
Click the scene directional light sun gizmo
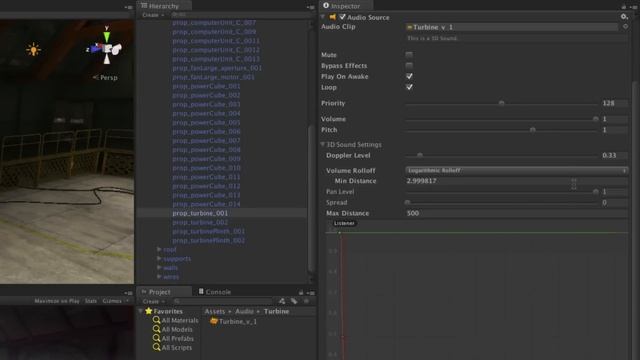33,50
